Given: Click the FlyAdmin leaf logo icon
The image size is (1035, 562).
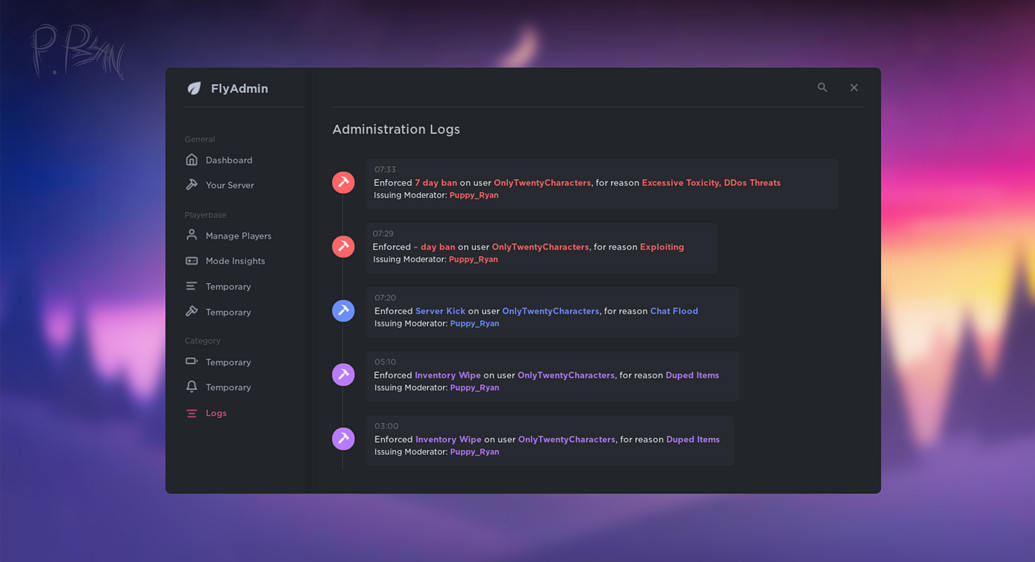Looking at the screenshot, I should tap(194, 88).
